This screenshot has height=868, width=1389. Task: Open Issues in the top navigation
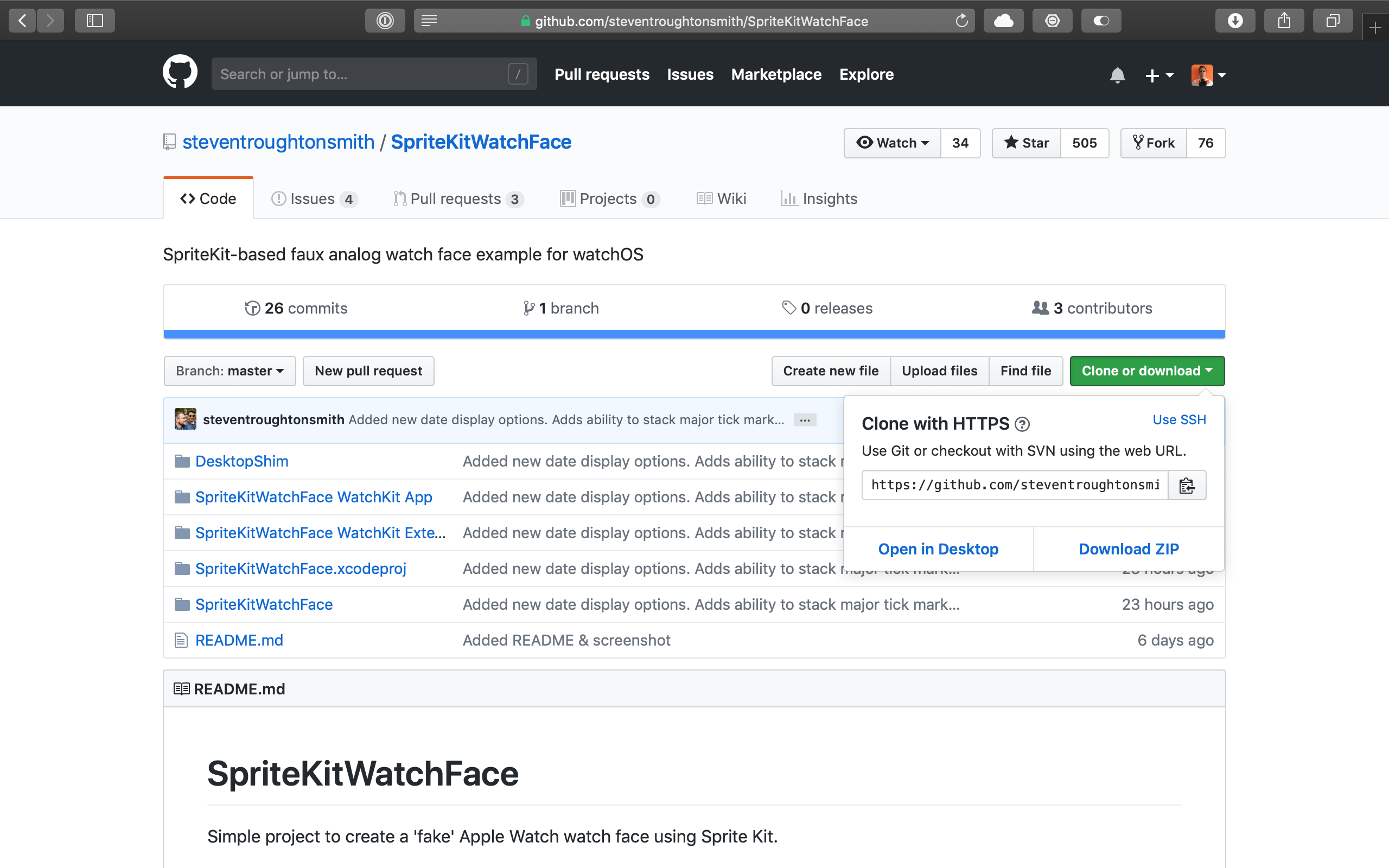[x=690, y=75]
